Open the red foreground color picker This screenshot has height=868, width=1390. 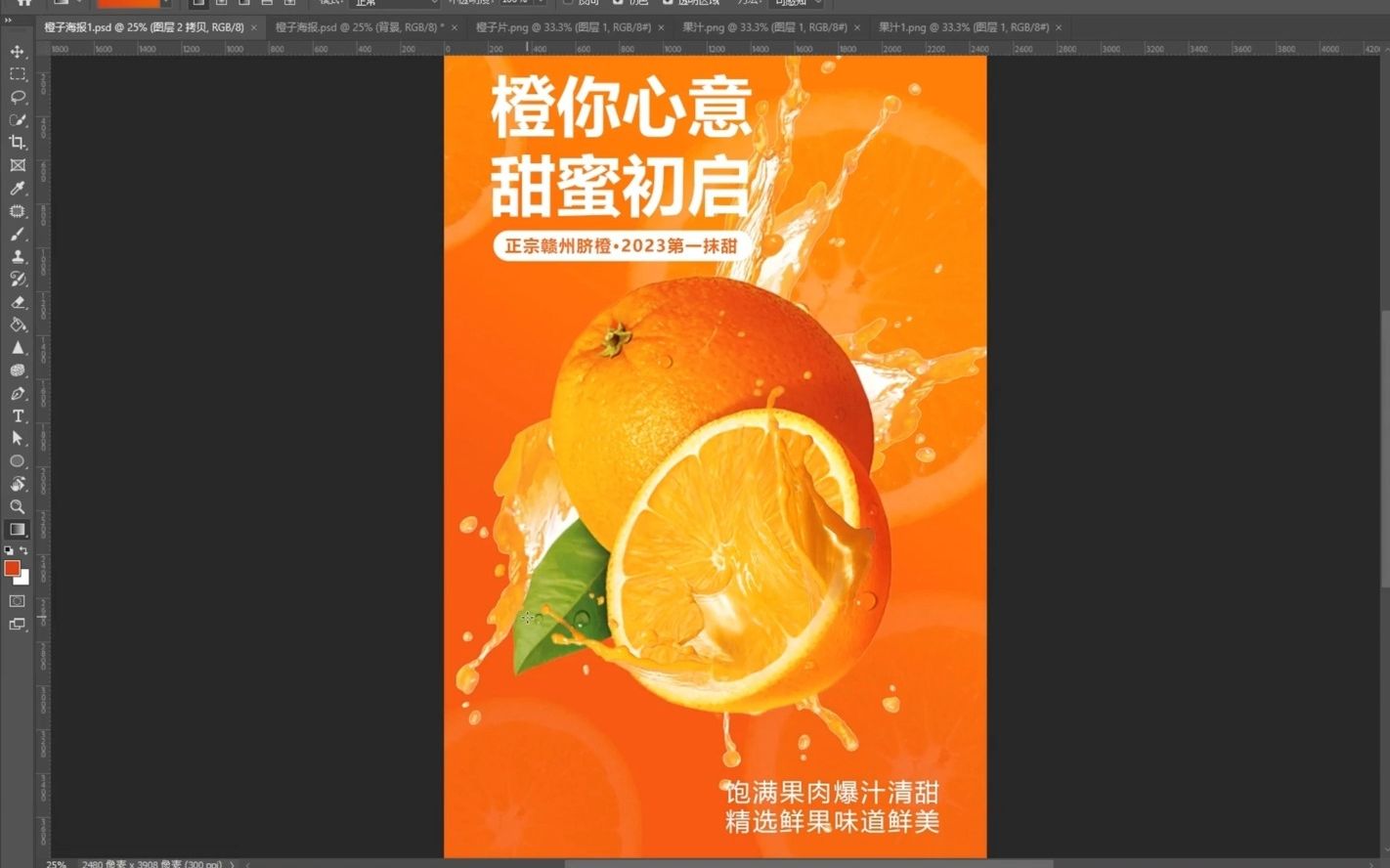click(x=12, y=568)
